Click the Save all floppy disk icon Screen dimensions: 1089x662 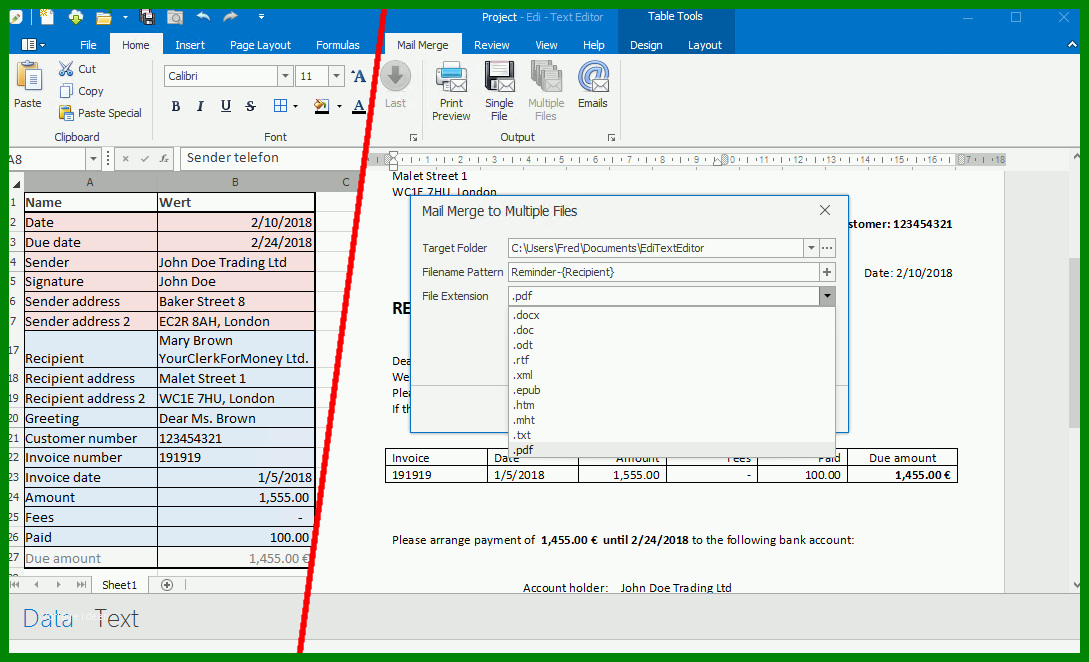(x=147, y=17)
